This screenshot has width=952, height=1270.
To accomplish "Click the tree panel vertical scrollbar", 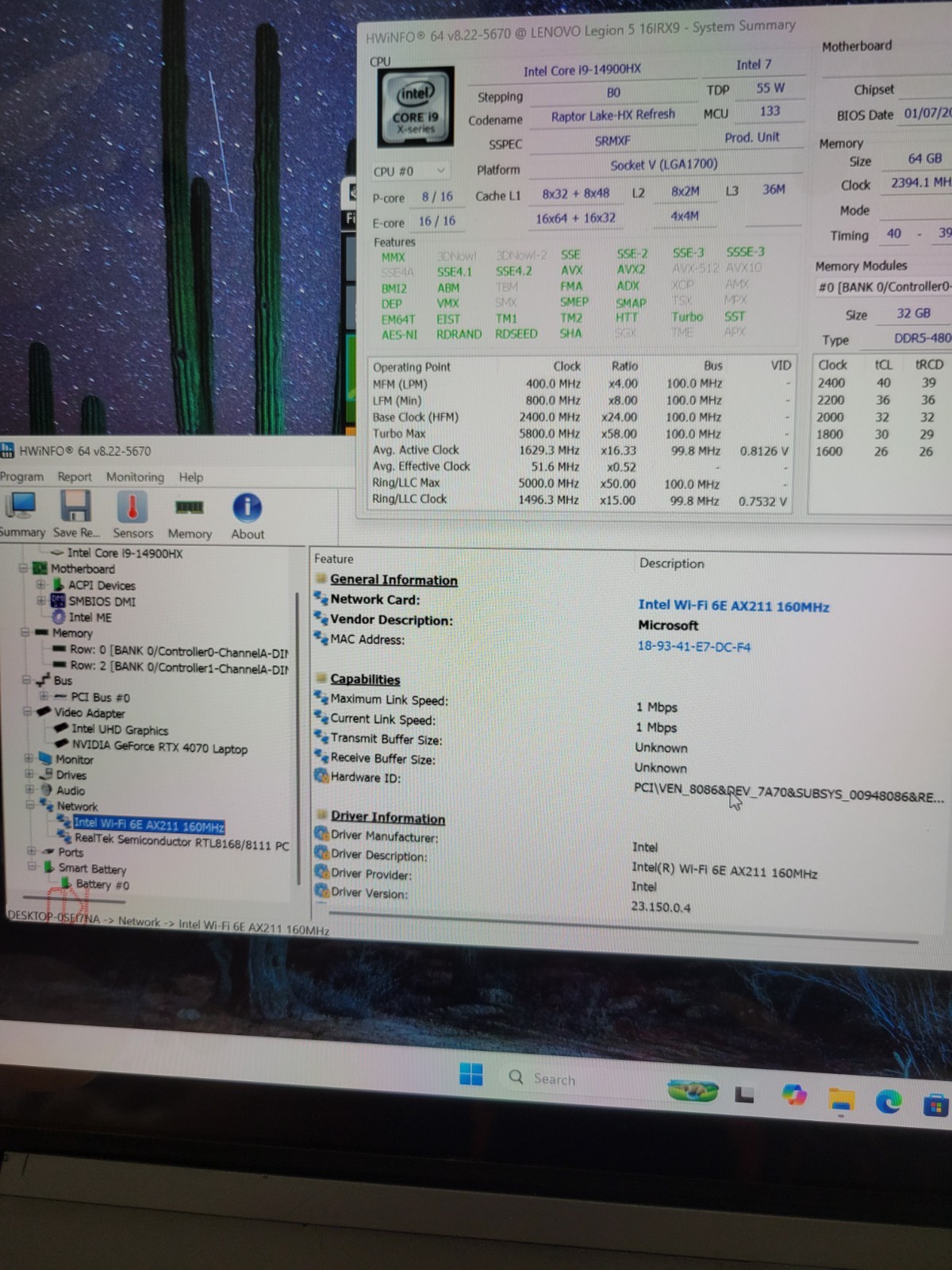I will tap(298, 738).
